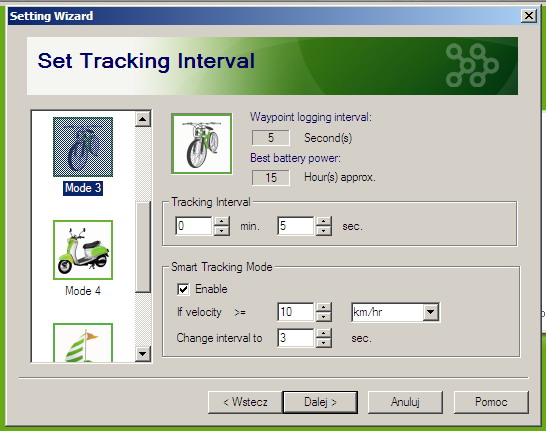Image resolution: width=546 pixels, height=431 pixels.
Task: Decrease the Change interval to value
Action: pyautogui.click(x=324, y=343)
